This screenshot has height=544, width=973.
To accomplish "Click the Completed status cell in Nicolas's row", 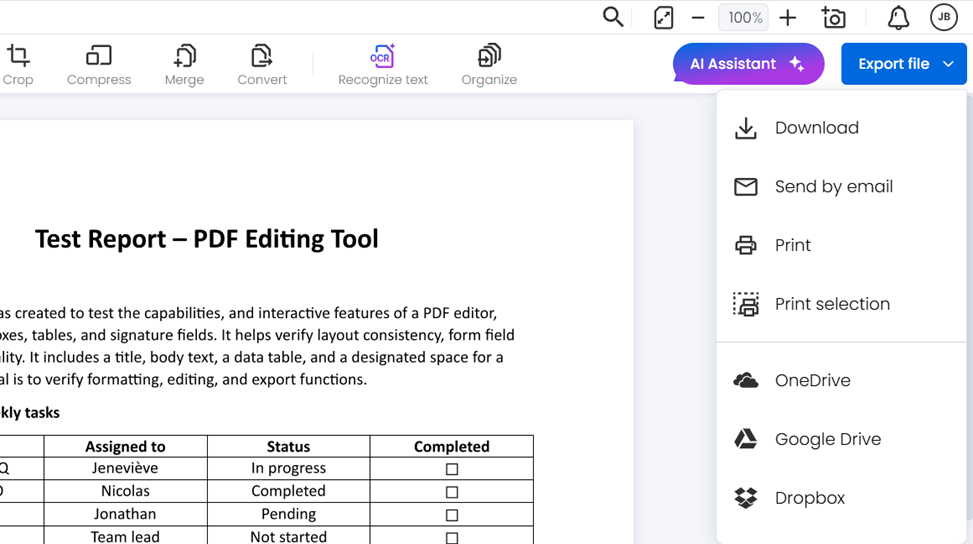I will point(289,491).
